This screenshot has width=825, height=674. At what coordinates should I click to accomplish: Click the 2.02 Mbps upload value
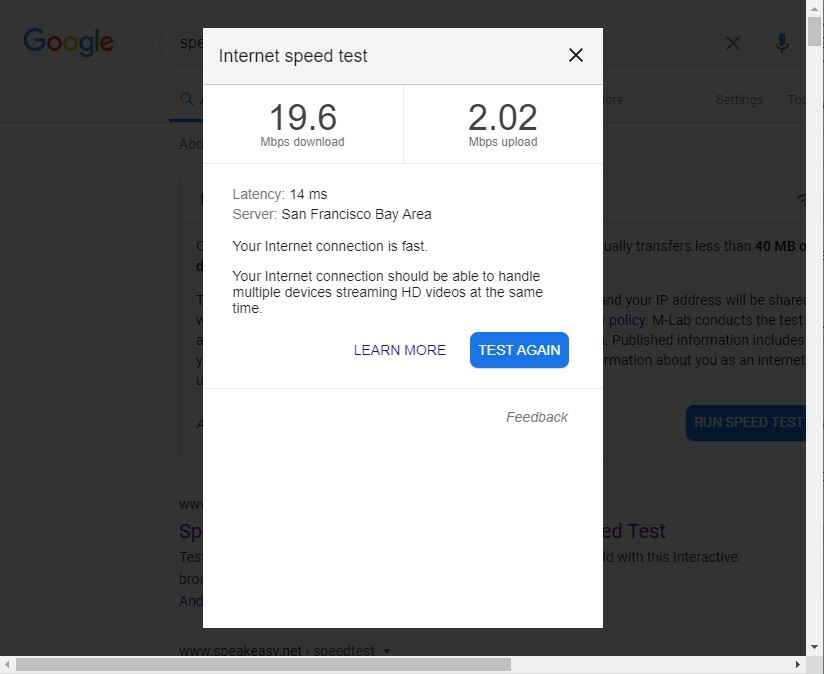502,117
